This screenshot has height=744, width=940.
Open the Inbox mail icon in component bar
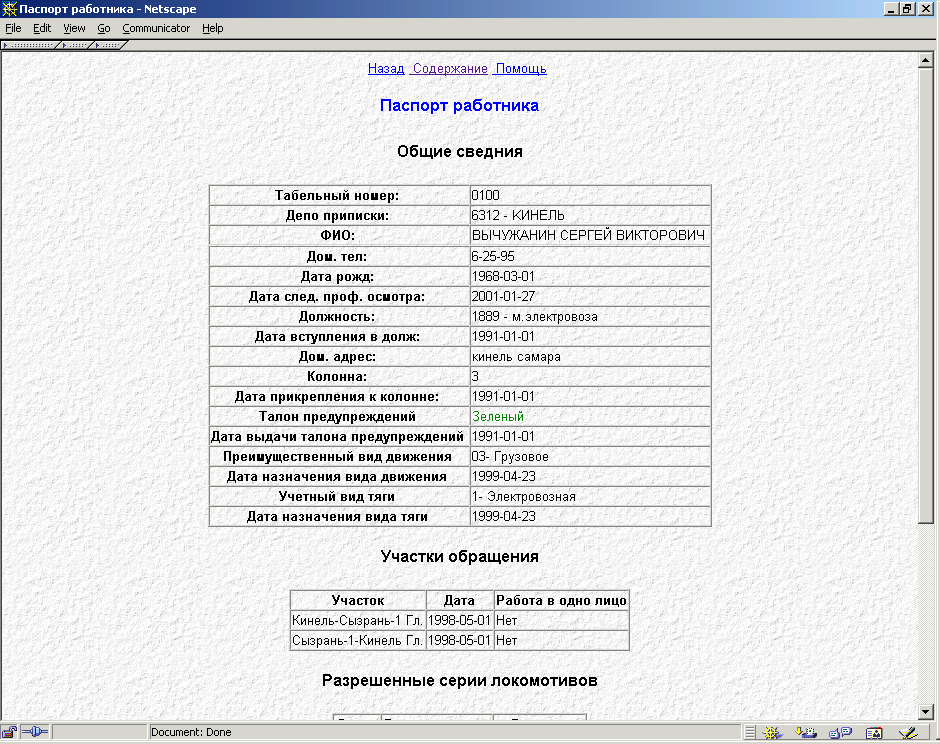(806, 732)
